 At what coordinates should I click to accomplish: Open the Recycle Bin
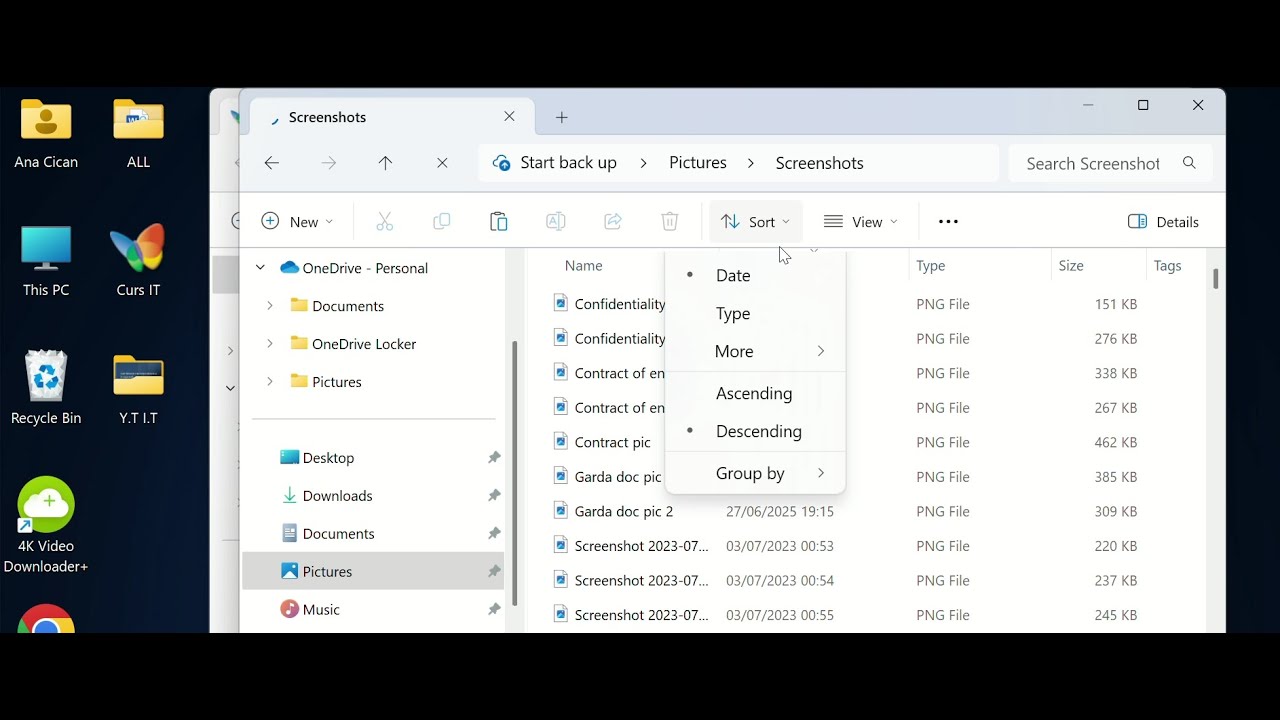(46, 389)
